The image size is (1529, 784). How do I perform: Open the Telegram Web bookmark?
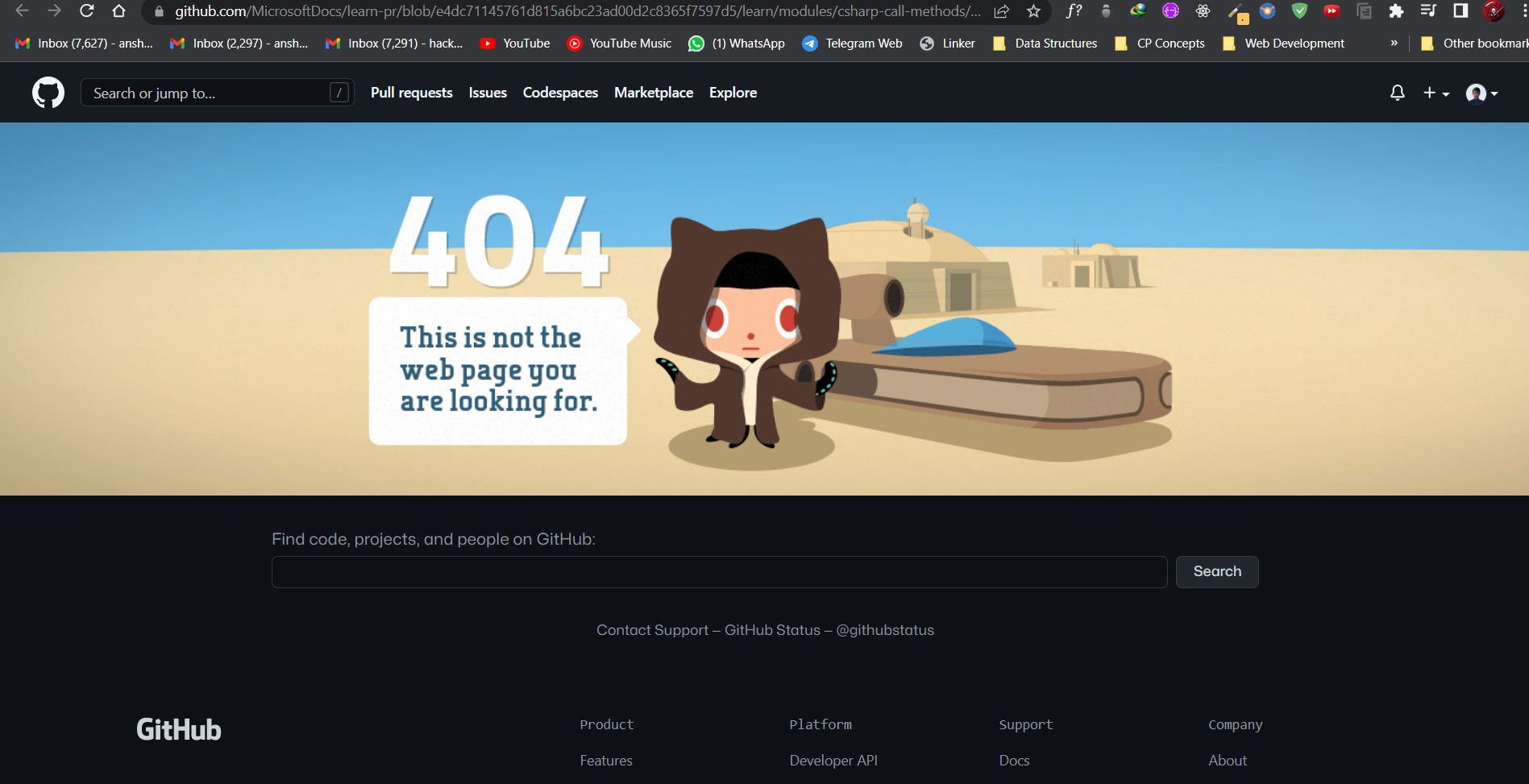point(852,44)
